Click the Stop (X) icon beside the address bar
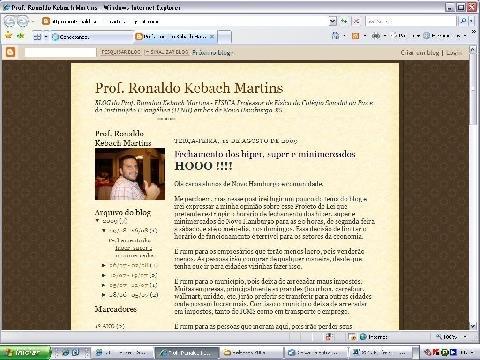Viewport: 480px width, 360px height. pos(356,21)
